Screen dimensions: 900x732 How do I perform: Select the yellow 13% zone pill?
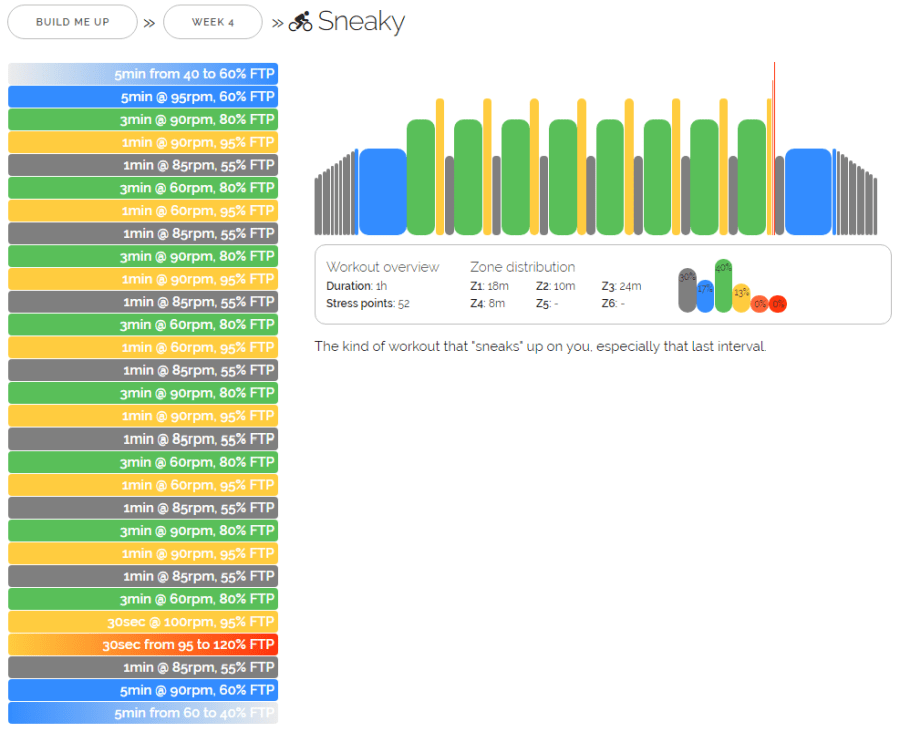(x=741, y=298)
